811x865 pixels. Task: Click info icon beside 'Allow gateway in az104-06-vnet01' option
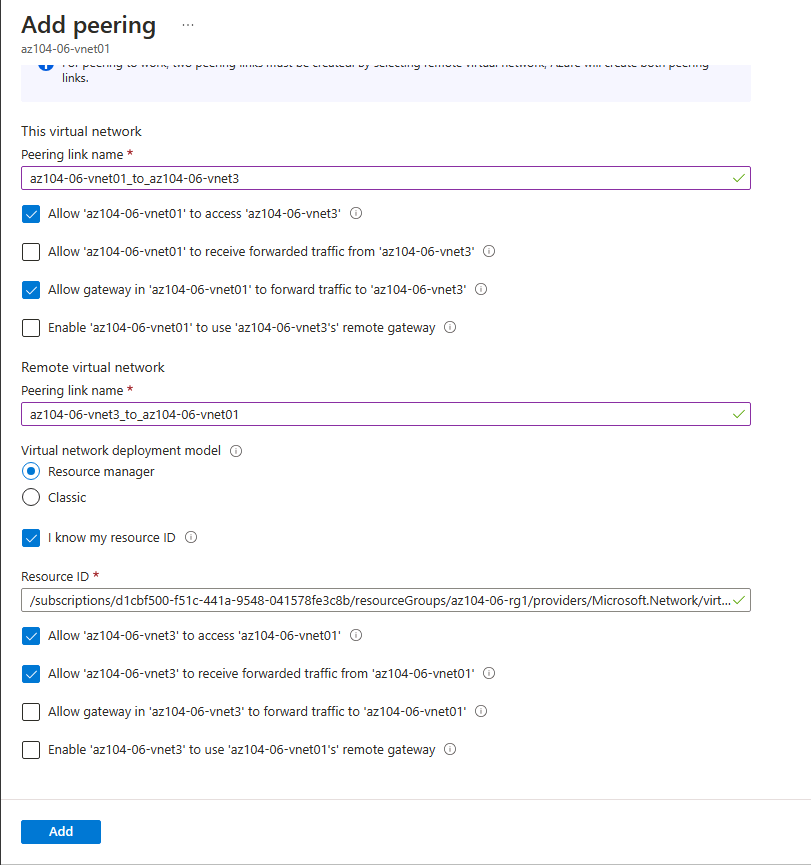[x=481, y=290]
